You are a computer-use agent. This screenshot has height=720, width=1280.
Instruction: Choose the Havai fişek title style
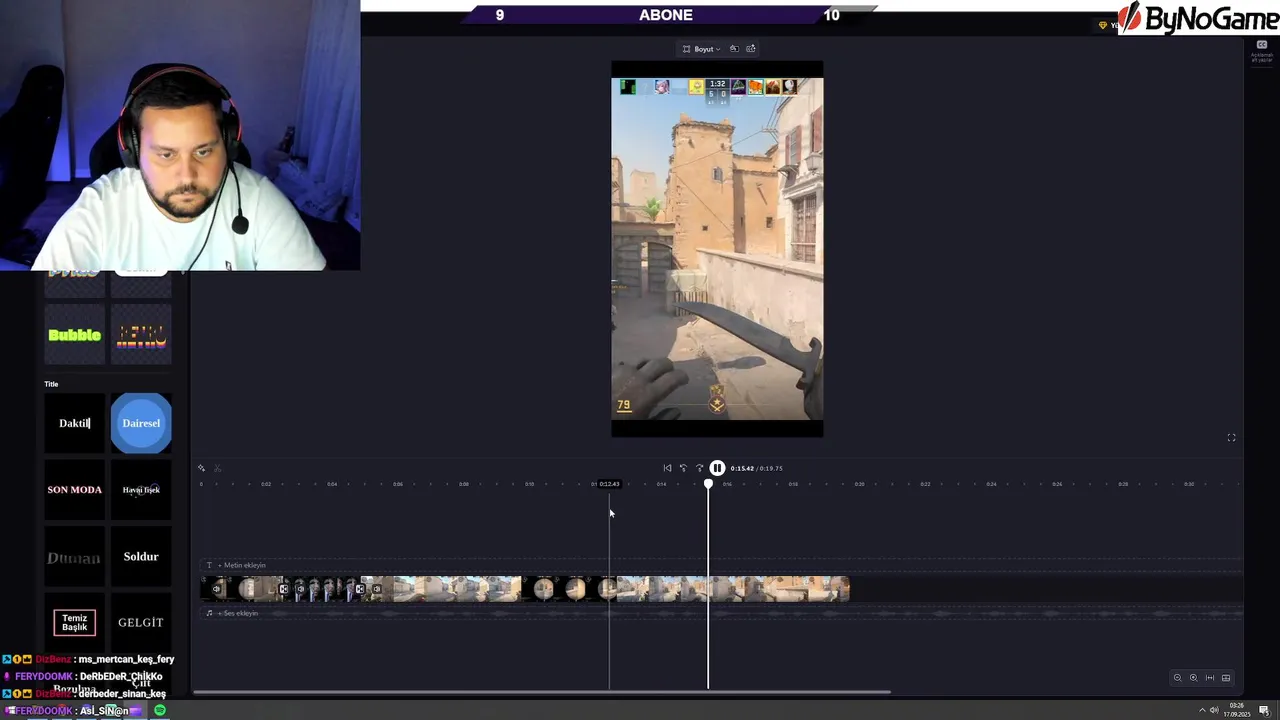point(141,490)
